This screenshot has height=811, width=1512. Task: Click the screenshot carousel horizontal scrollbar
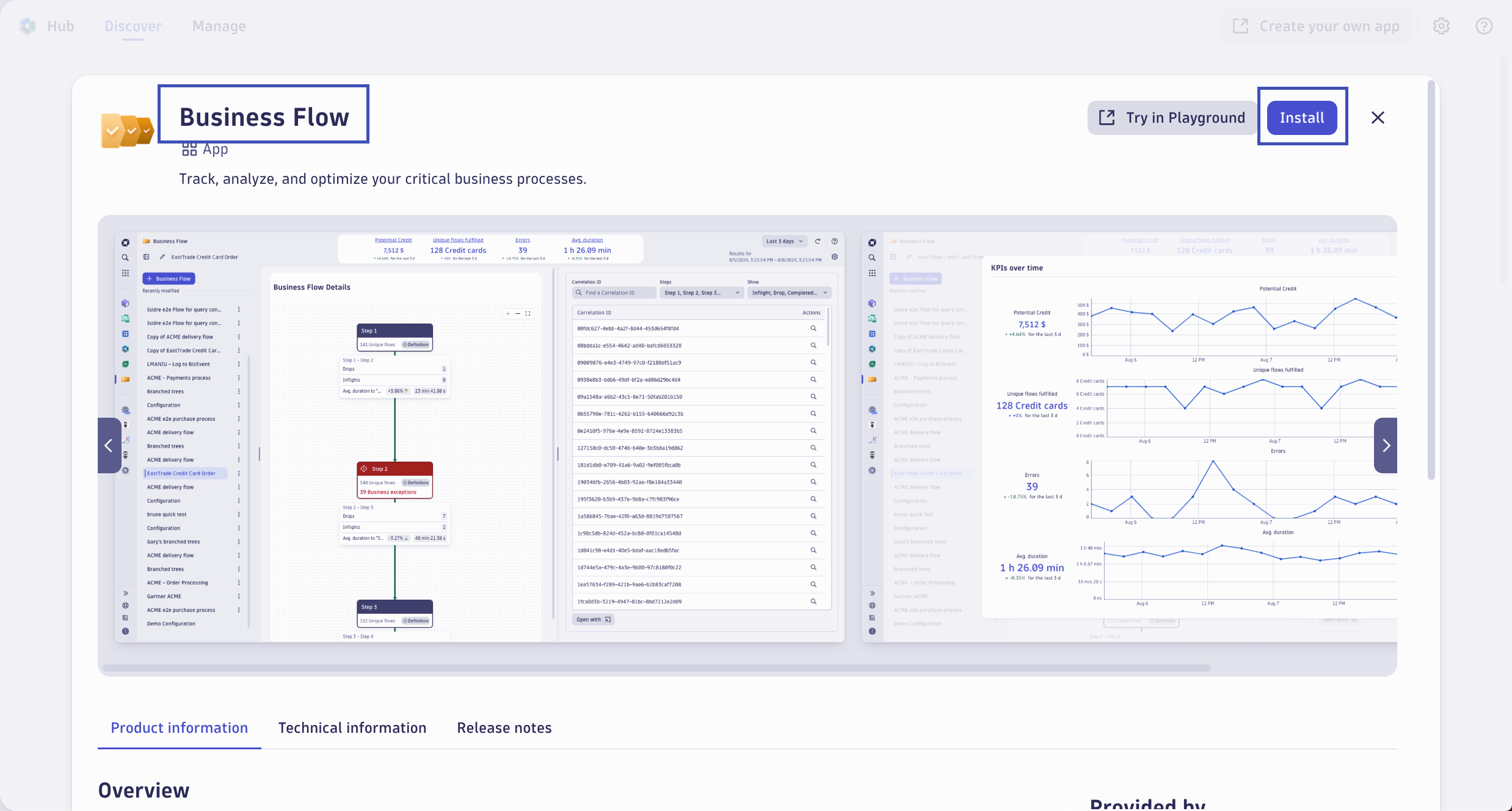pos(656,668)
